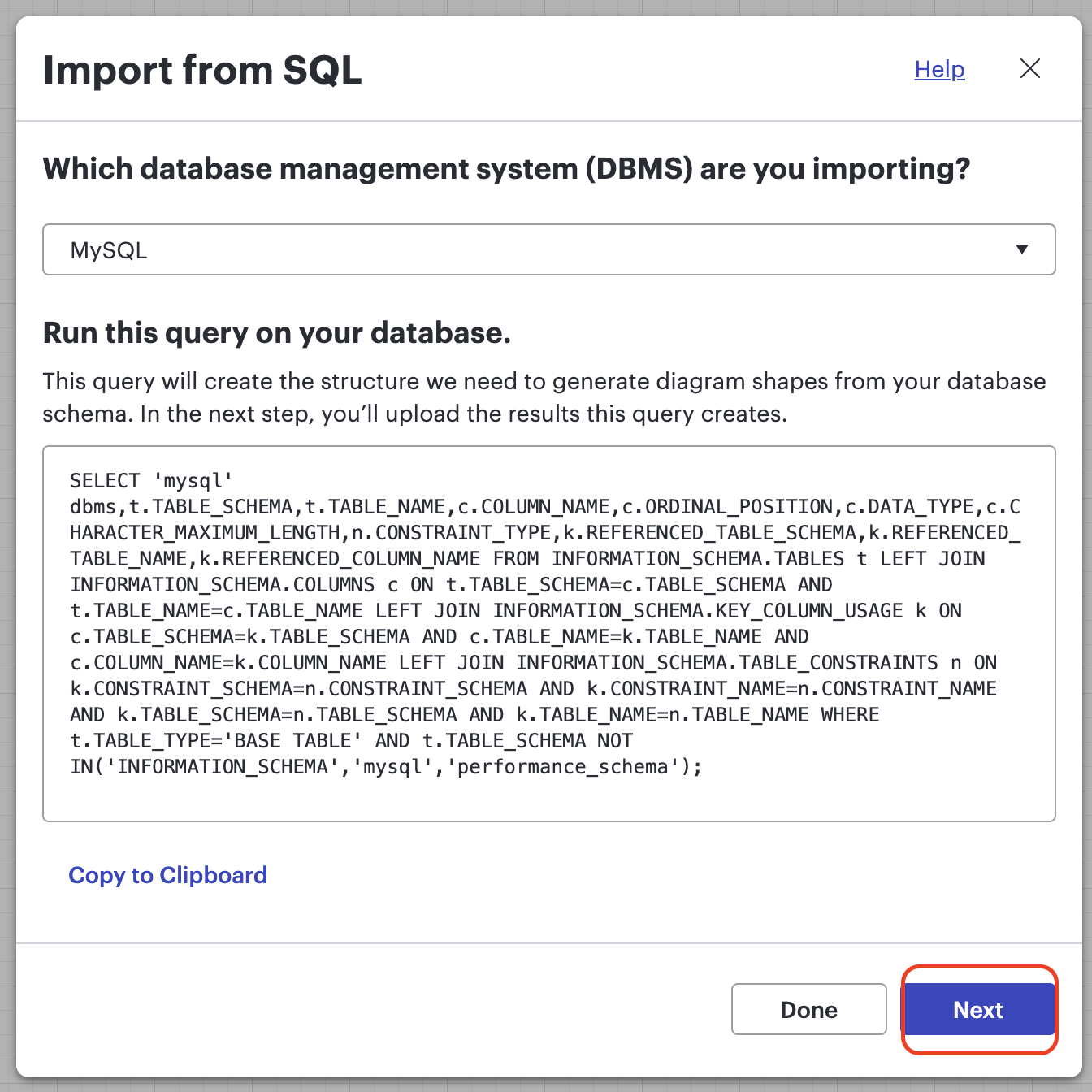Viewport: 1092px width, 1092px height.
Task: Click 'Run this query on your database' heading
Action: [277, 333]
